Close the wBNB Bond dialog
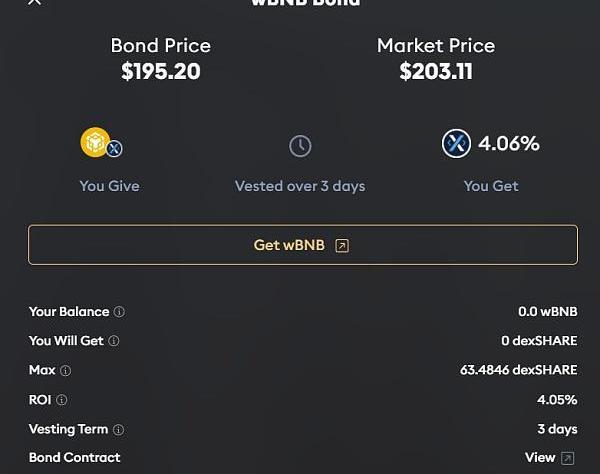 tap(34, 2)
